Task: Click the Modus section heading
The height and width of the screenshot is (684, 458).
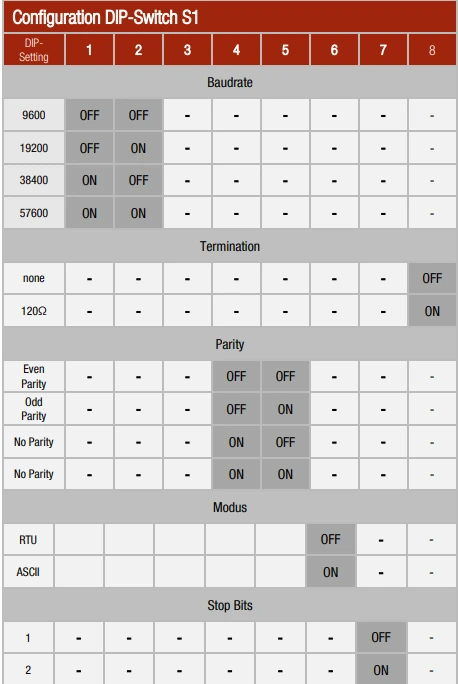Action: (x=230, y=507)
